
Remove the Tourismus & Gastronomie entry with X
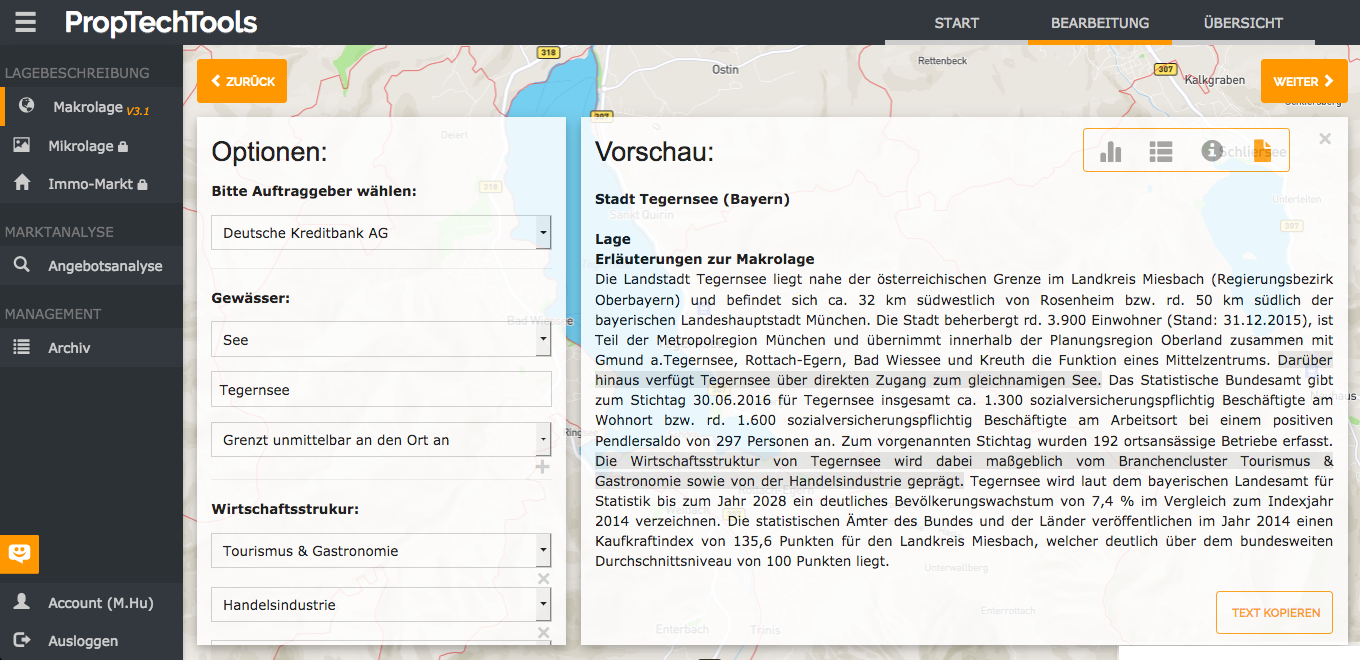(x=544, y=579)
